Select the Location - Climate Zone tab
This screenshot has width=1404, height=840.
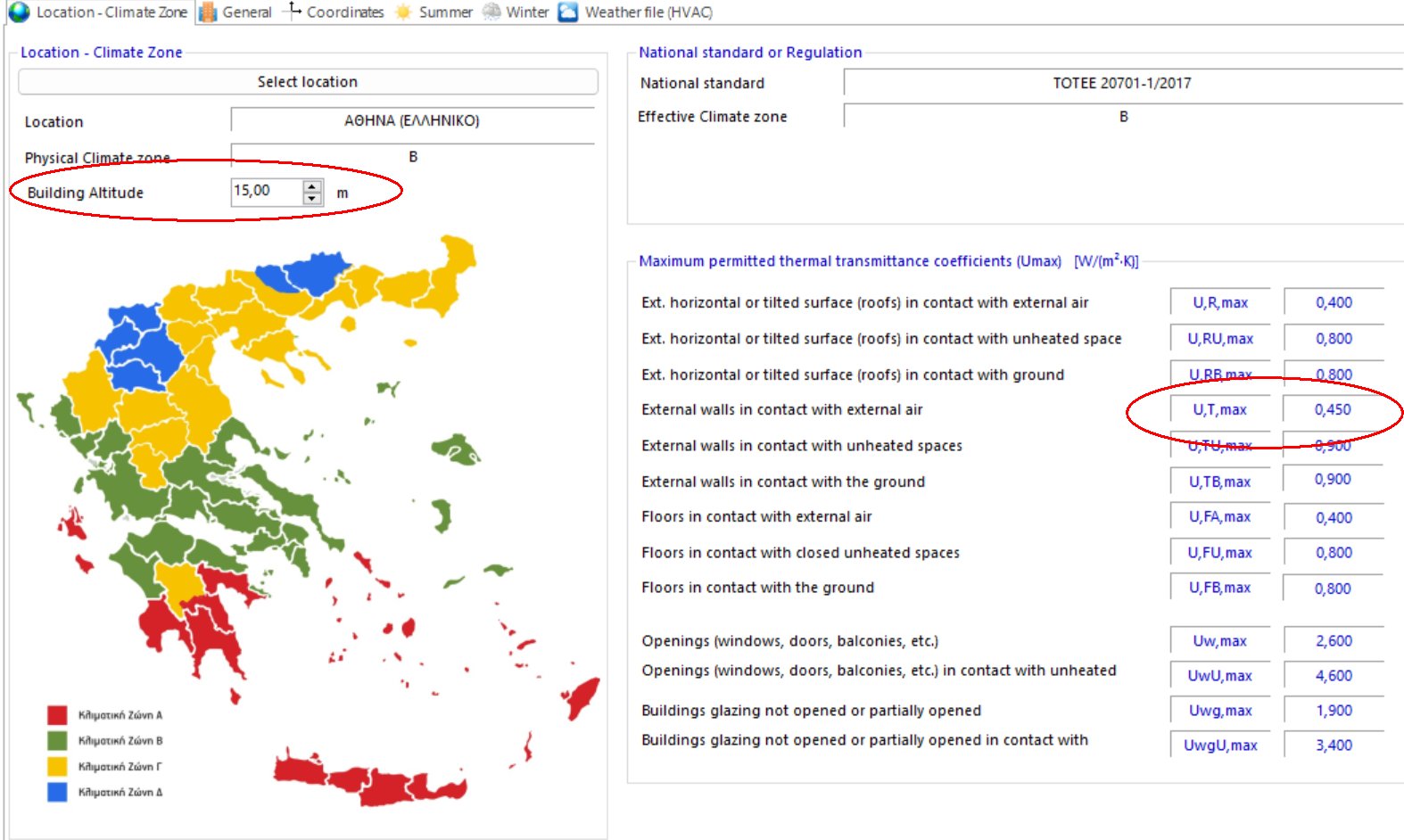pos(98,12)
